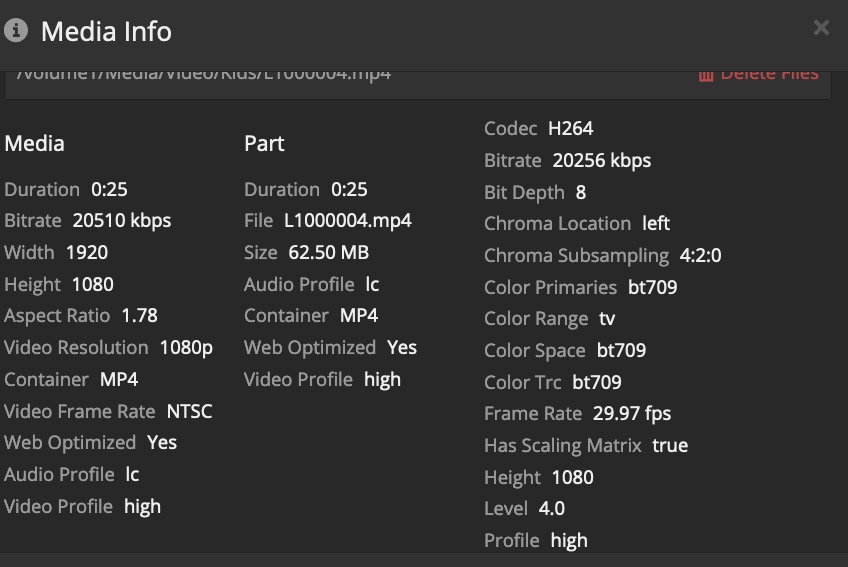Select the Codec H264 value

coord(570,128)
